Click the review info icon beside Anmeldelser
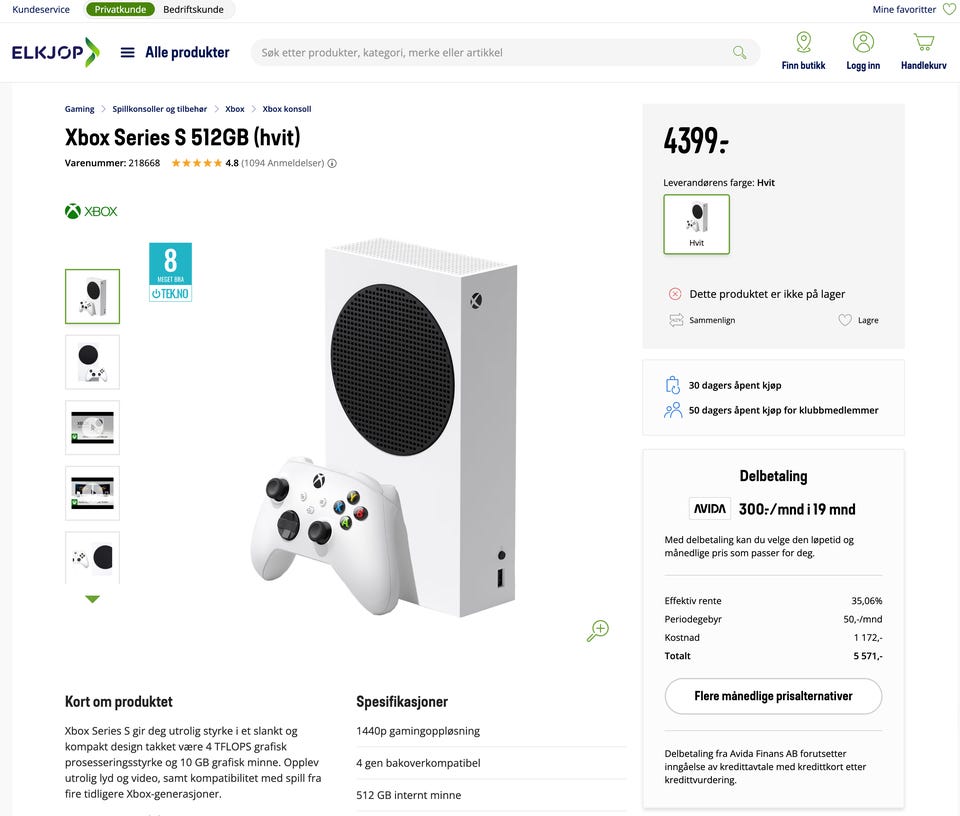 [x=333, y=163]
